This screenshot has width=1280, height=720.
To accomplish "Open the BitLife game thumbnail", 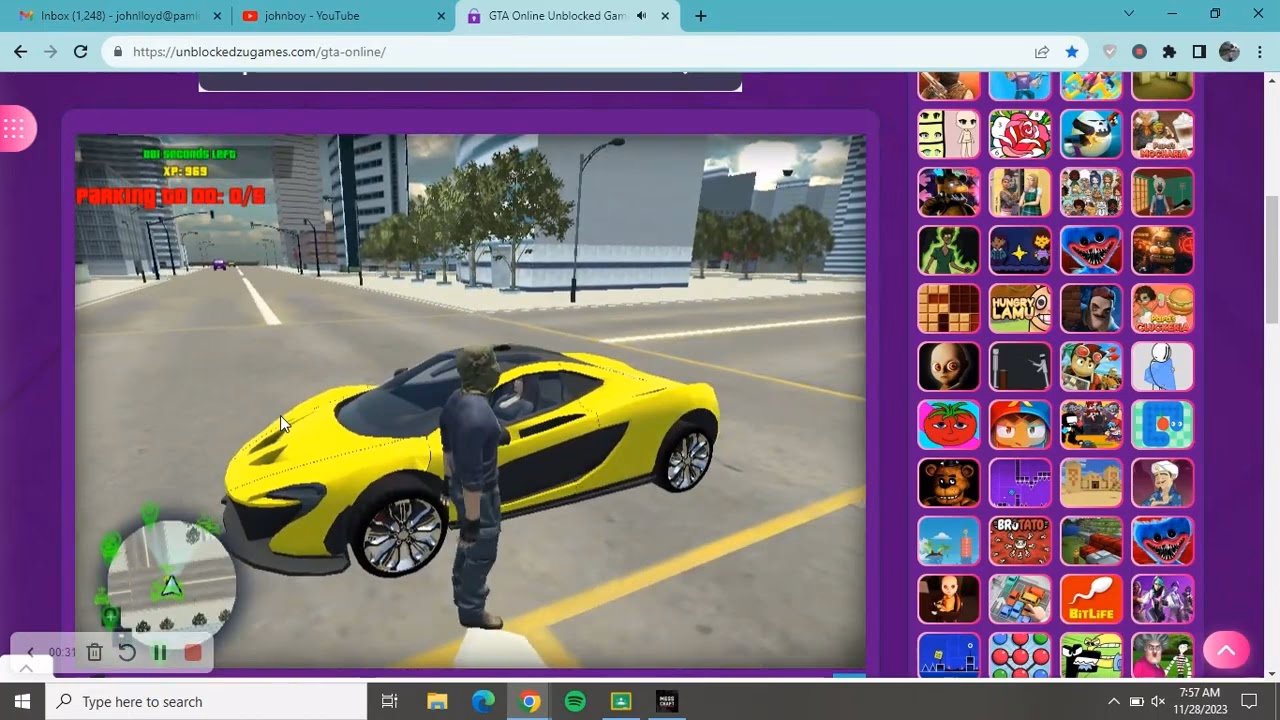I will pos(1091,598).
